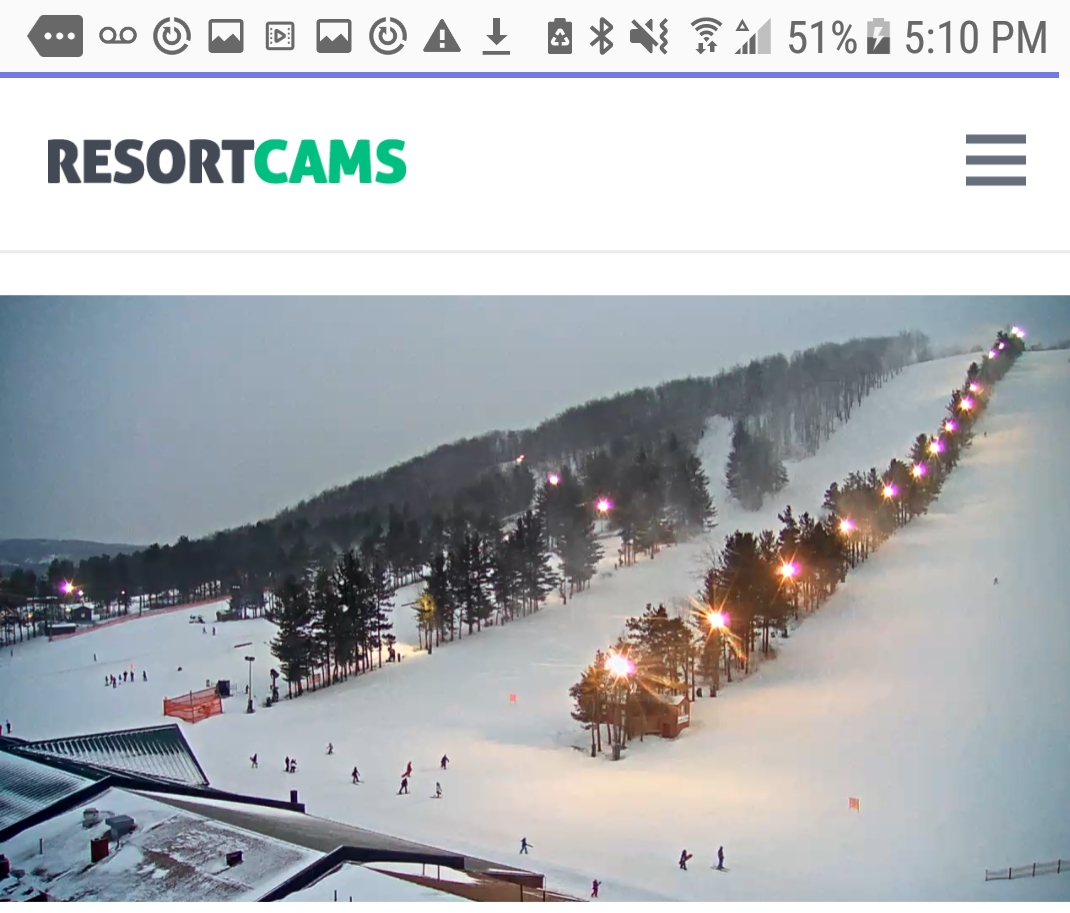Tap the muted vibrate sound icon
This screenshot has width=1070, height=913.
click(649, 36)
